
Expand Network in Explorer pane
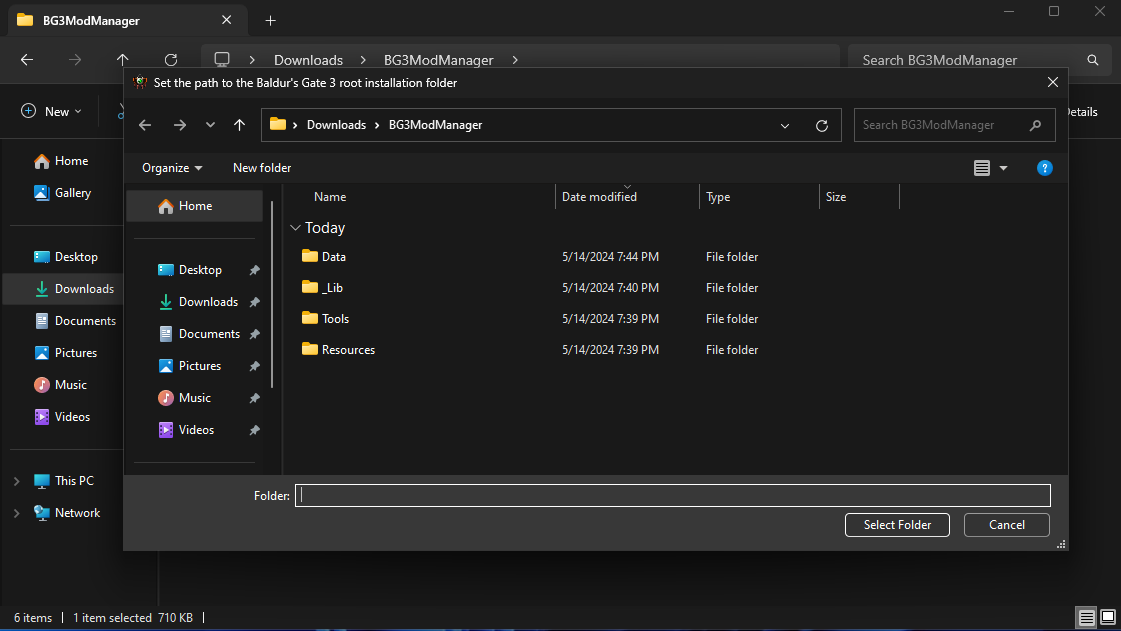pos(16,513)
